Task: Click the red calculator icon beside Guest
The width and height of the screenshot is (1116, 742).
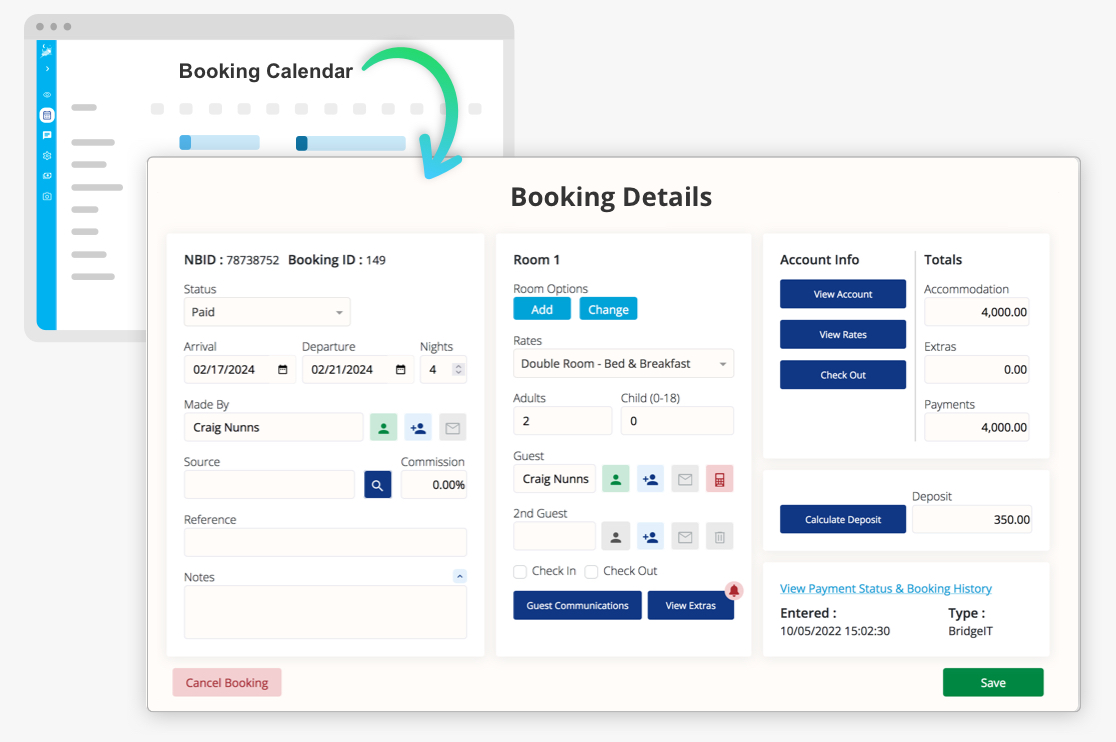Action: [x=719, y=479]
